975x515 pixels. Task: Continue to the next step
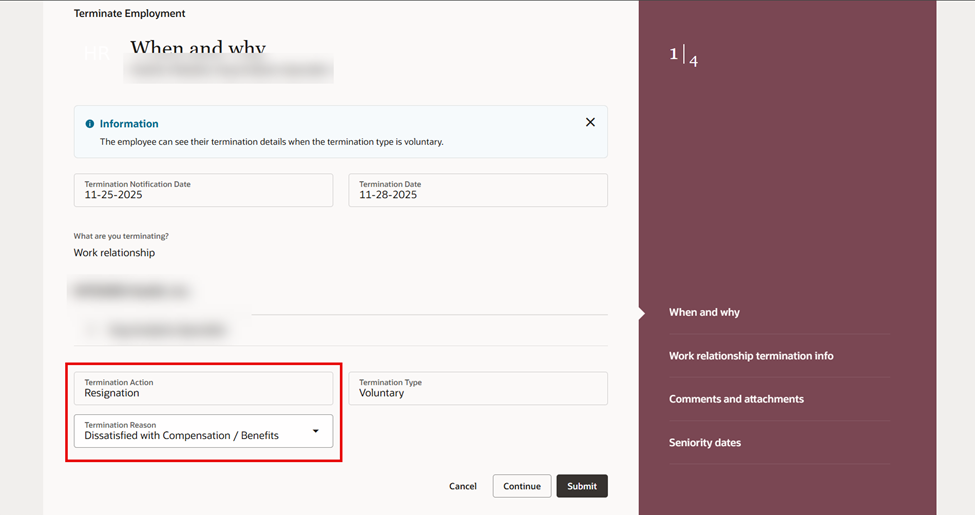pyautogui.click(x=522, y=486)
